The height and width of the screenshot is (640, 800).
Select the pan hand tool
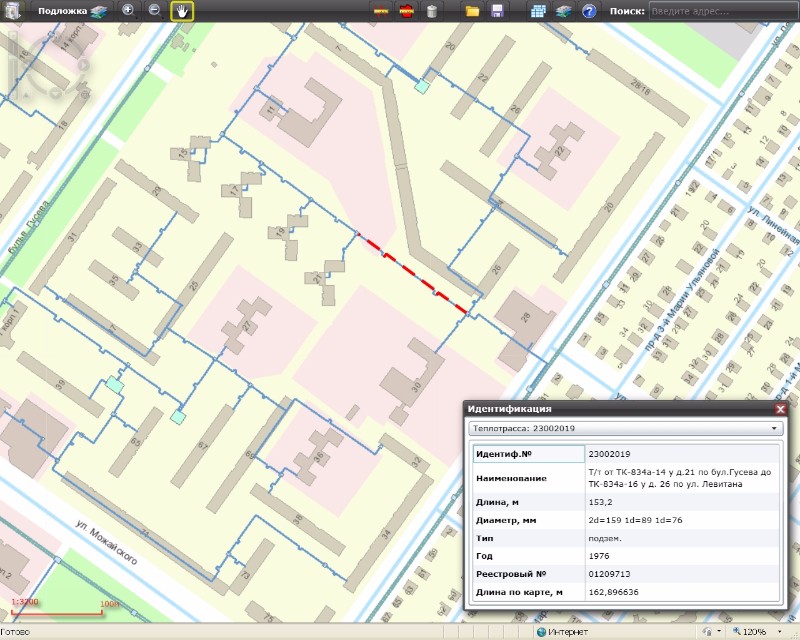[182, 11]
